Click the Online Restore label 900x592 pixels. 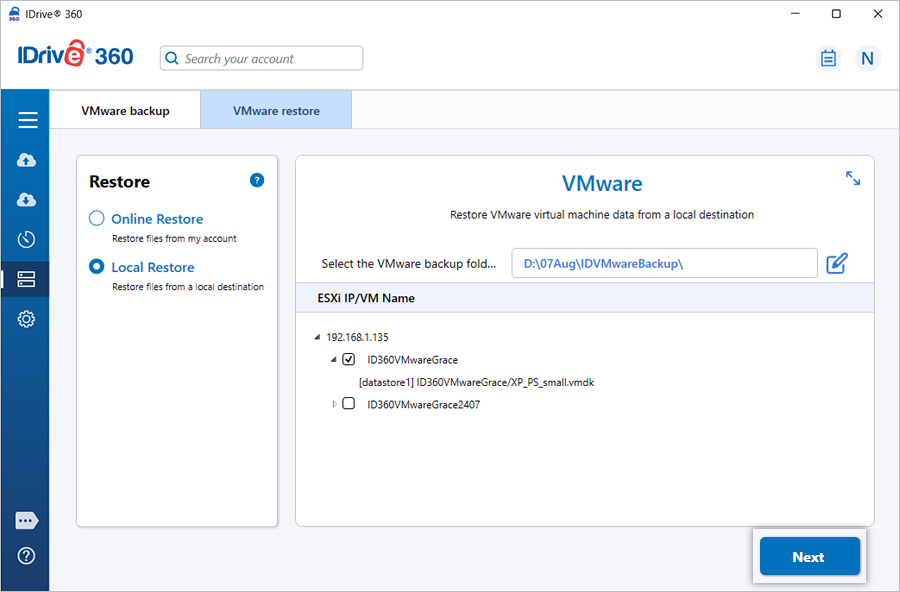click(157, 219)
